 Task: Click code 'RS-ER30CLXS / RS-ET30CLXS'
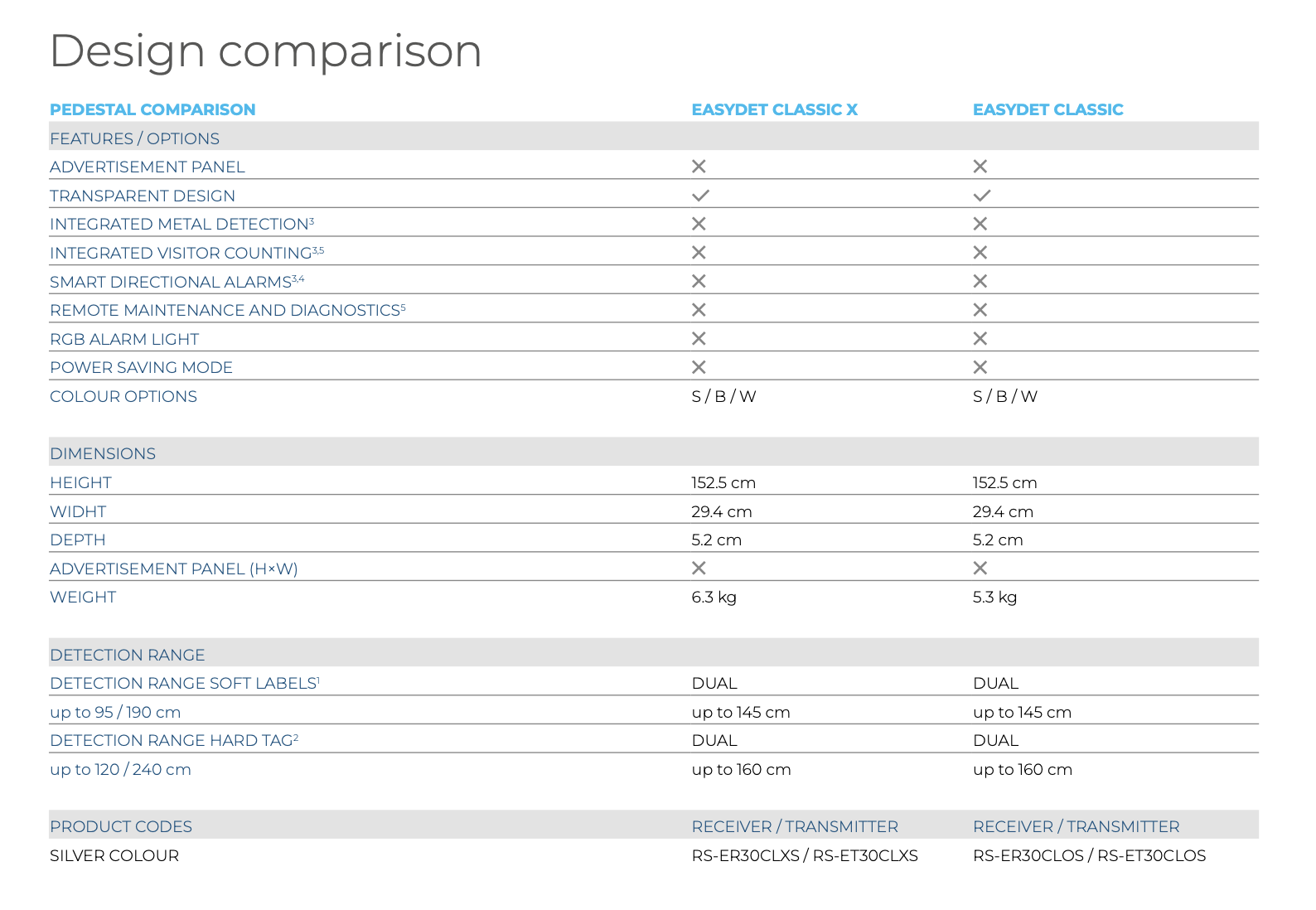[x=805, y=855]
